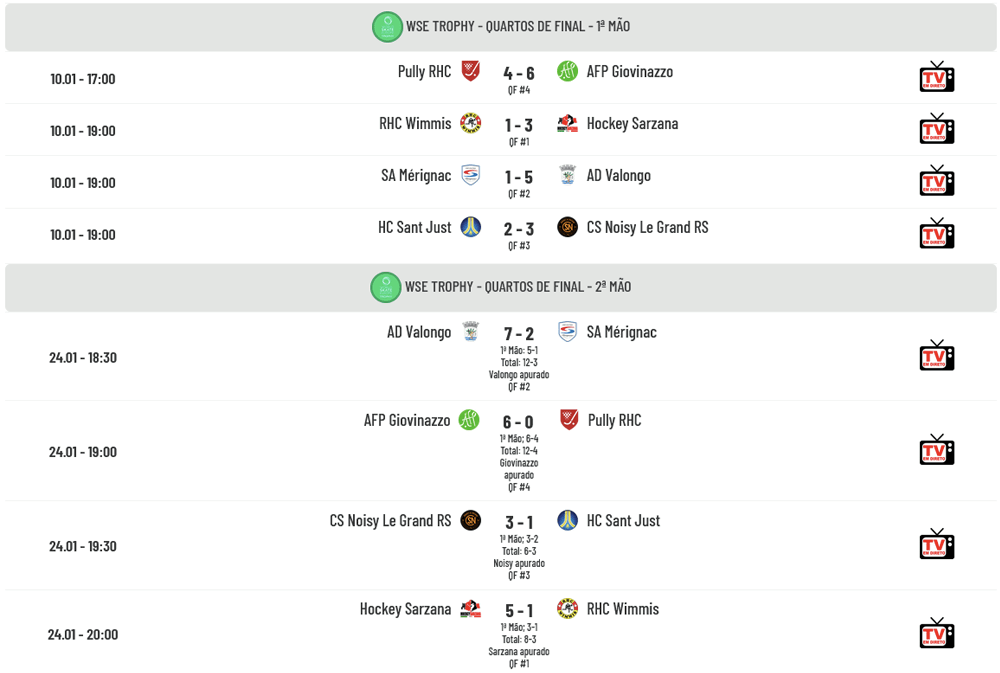Click the 6 - 0 Giovinazzo score

[519, 422]
